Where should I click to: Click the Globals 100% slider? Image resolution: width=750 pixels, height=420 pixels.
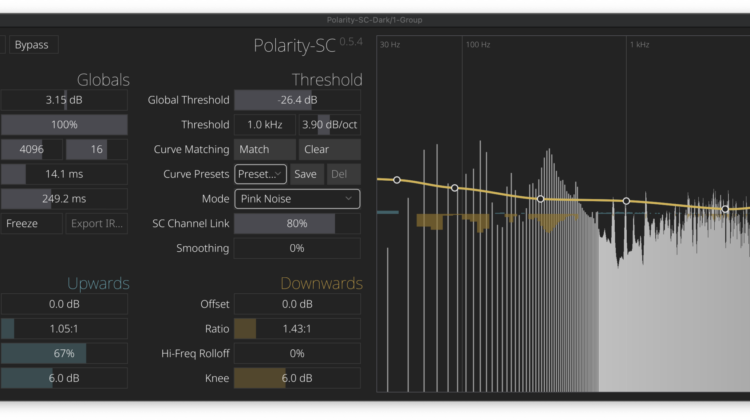pyautogui.click(x=64, y=125)
